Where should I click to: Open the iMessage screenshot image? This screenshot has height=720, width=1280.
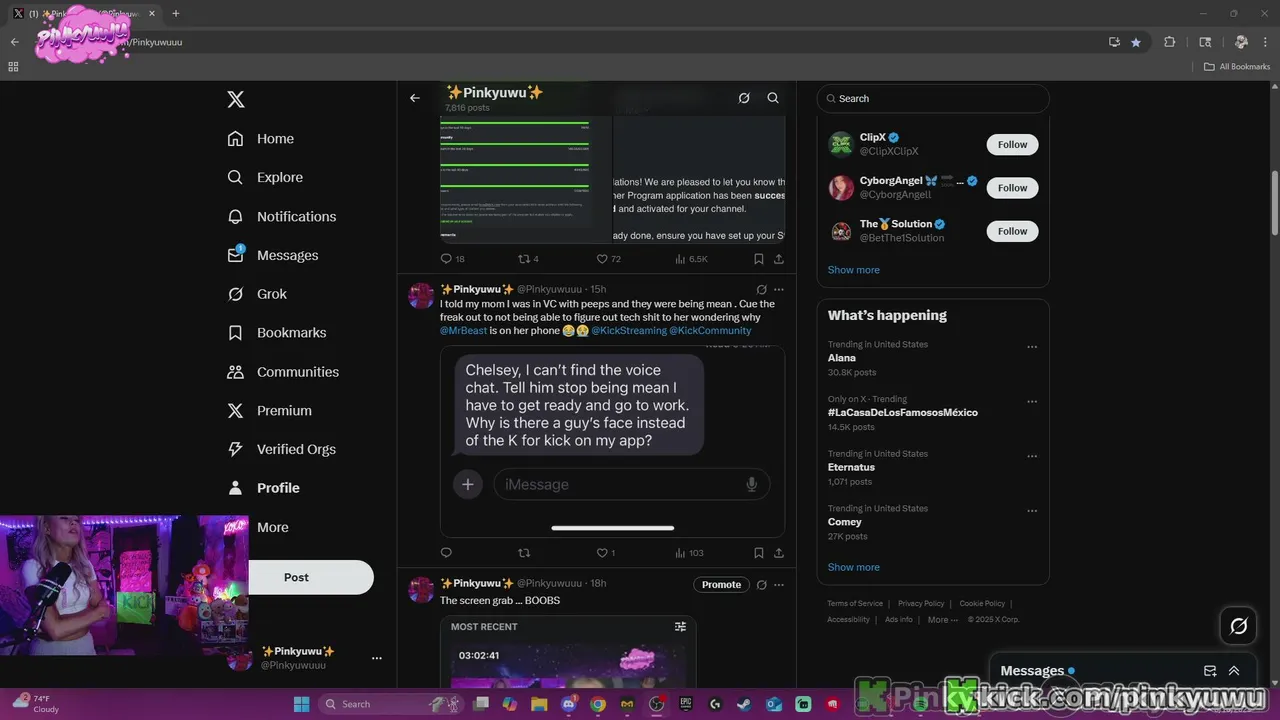pos(612,441)
